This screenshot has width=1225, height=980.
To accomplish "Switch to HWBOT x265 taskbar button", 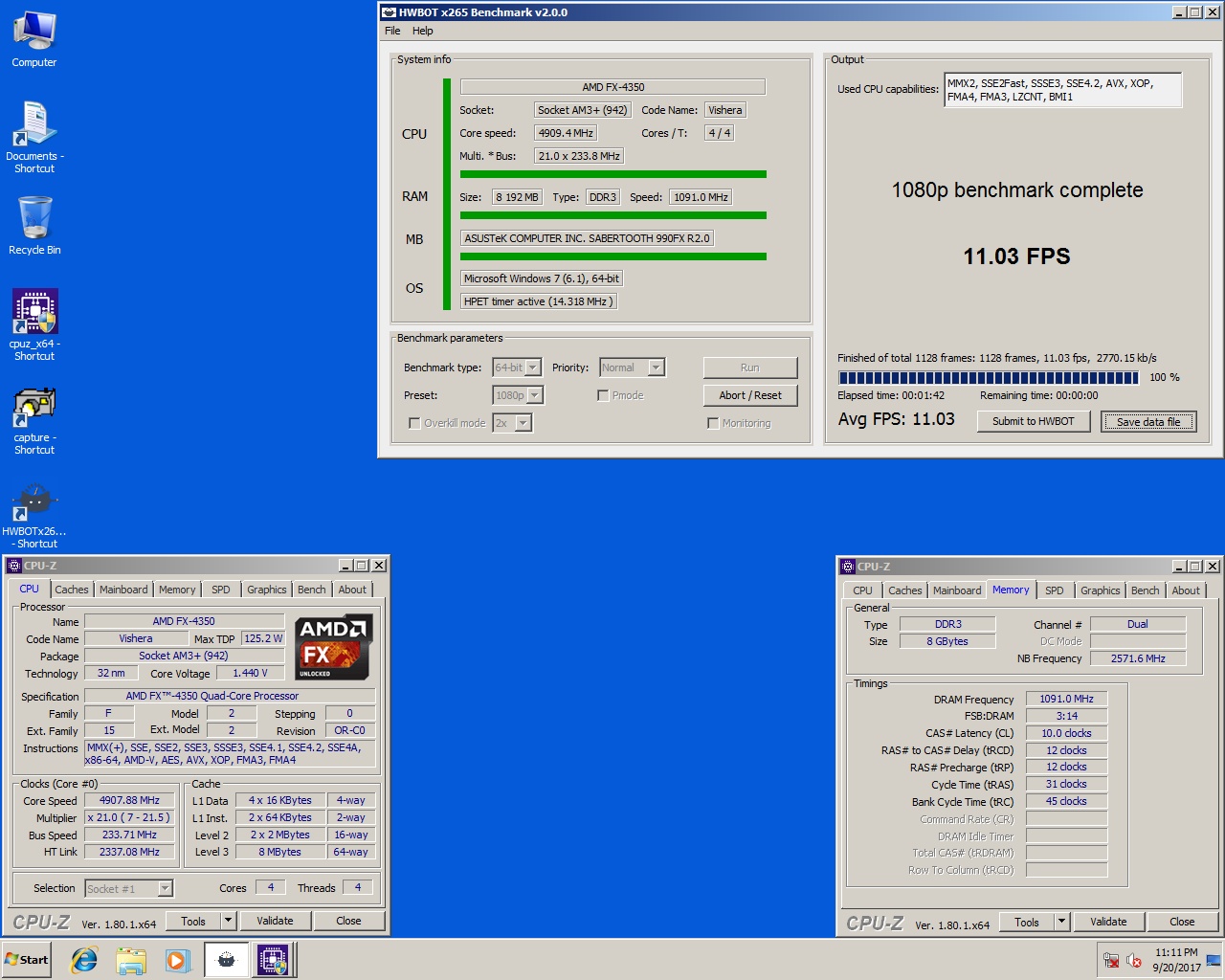I will (226, 960).
